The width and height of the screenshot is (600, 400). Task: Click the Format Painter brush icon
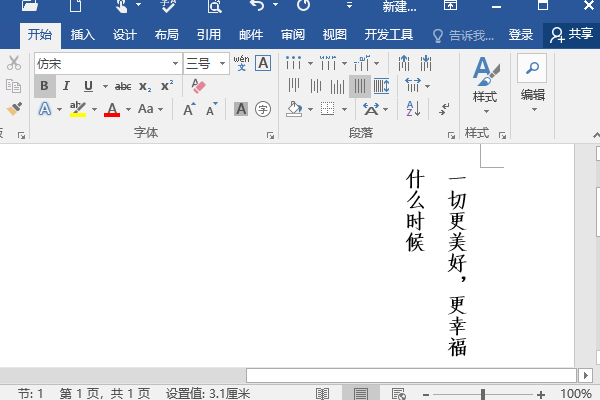tap(13, 108)
